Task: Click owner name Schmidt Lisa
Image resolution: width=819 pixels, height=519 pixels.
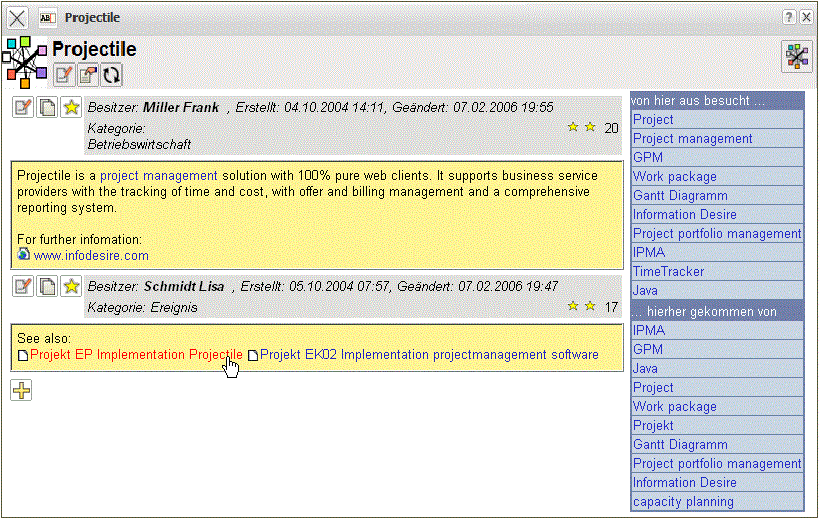Action: (184, 286)
